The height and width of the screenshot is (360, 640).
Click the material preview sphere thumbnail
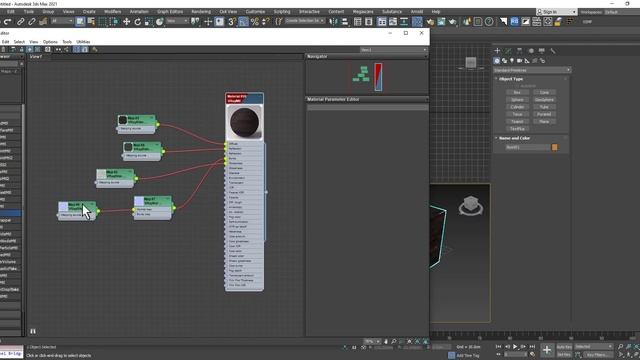pos(244,122)
